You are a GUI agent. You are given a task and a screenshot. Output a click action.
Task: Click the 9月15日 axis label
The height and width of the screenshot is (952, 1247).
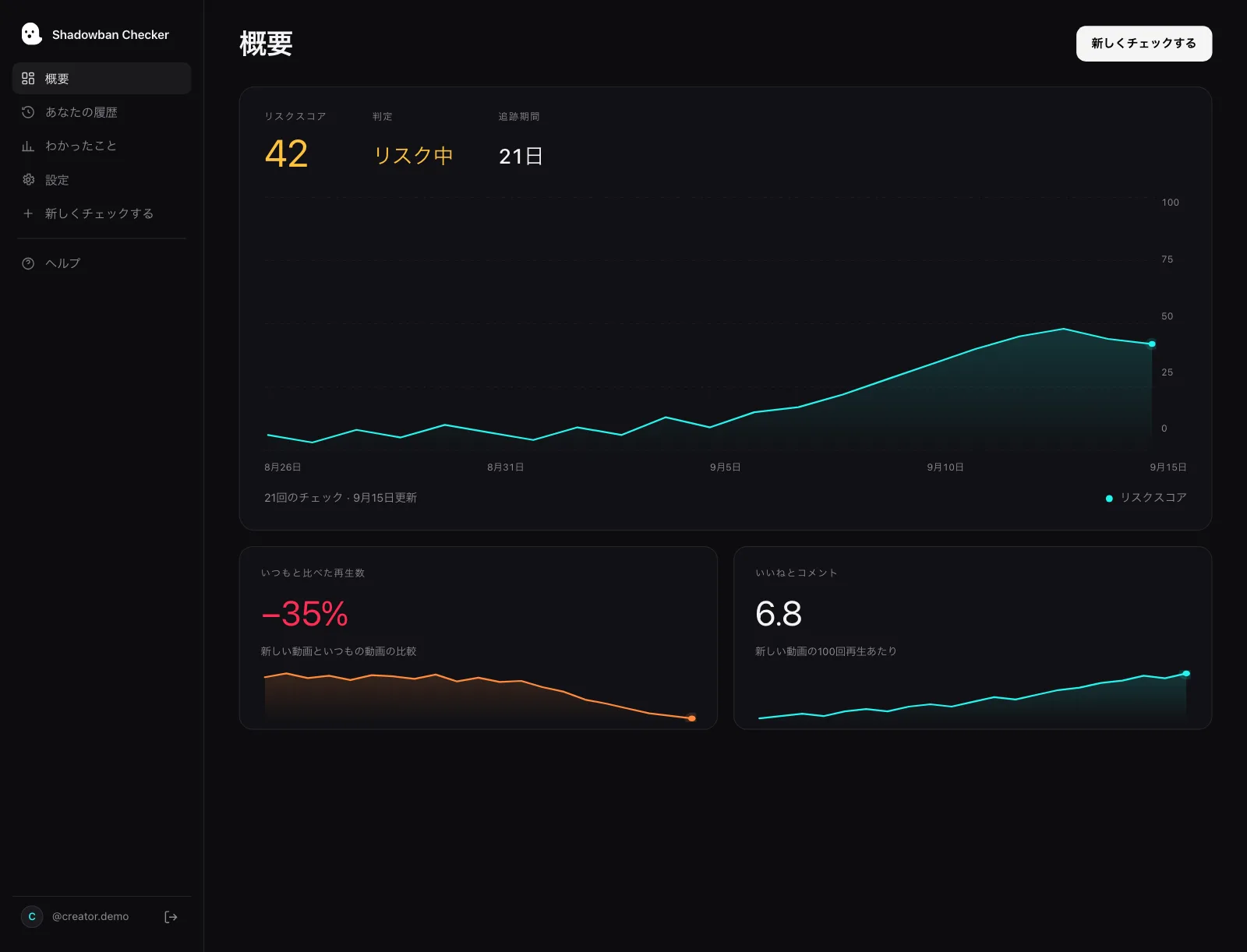click(1168, 467)
